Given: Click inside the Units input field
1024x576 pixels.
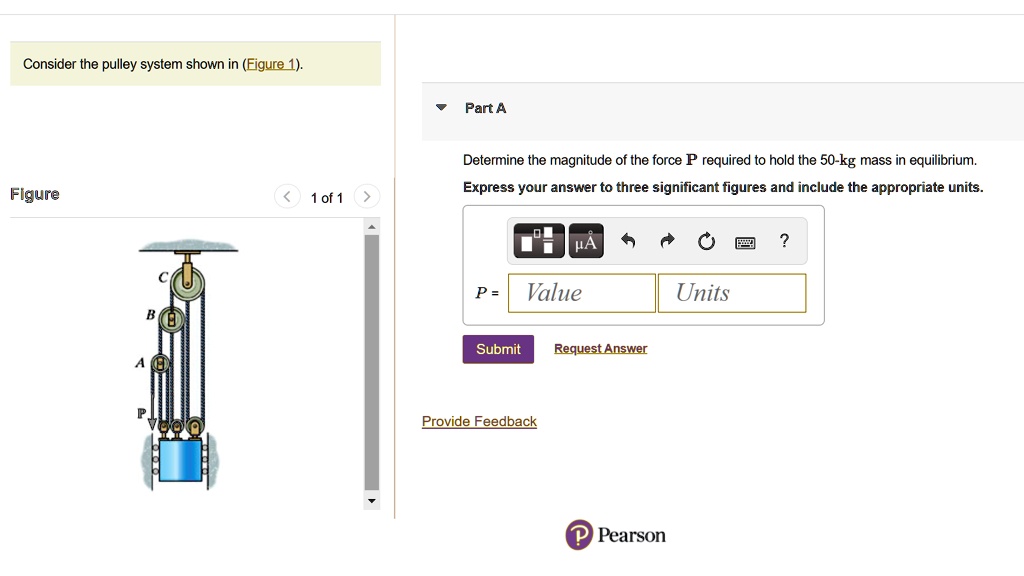Looking at the screenshot, I should [731, 292].
